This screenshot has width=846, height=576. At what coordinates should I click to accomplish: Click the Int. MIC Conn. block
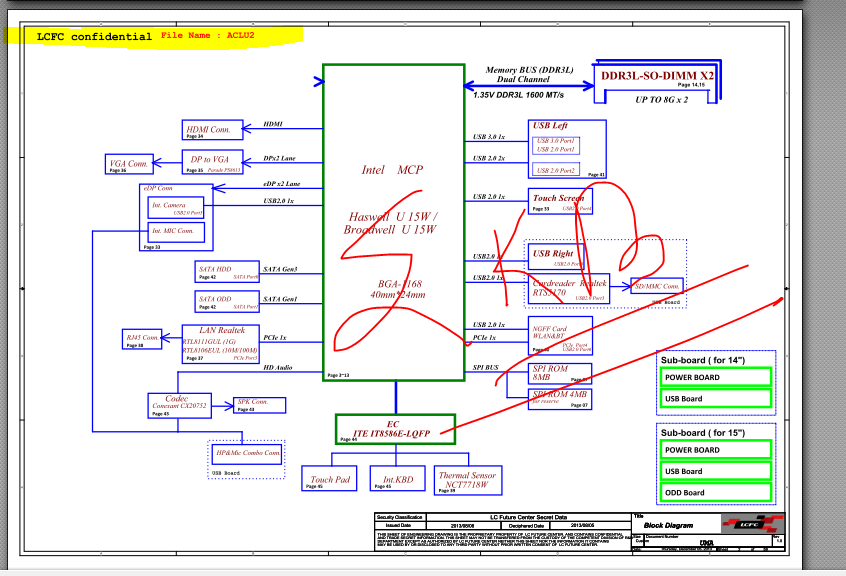click(x=176, y=232)
